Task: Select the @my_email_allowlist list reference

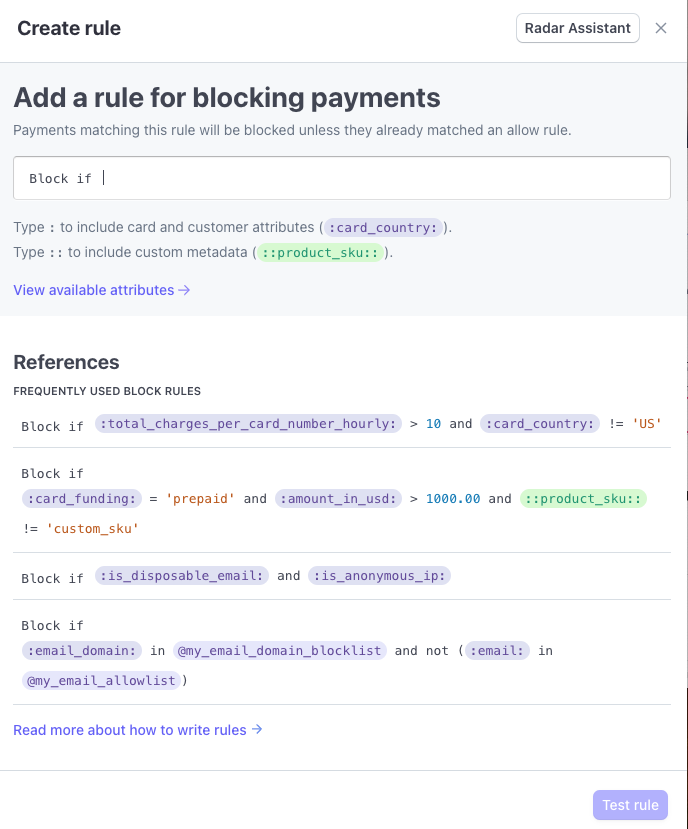Action: tap(101, 680)
